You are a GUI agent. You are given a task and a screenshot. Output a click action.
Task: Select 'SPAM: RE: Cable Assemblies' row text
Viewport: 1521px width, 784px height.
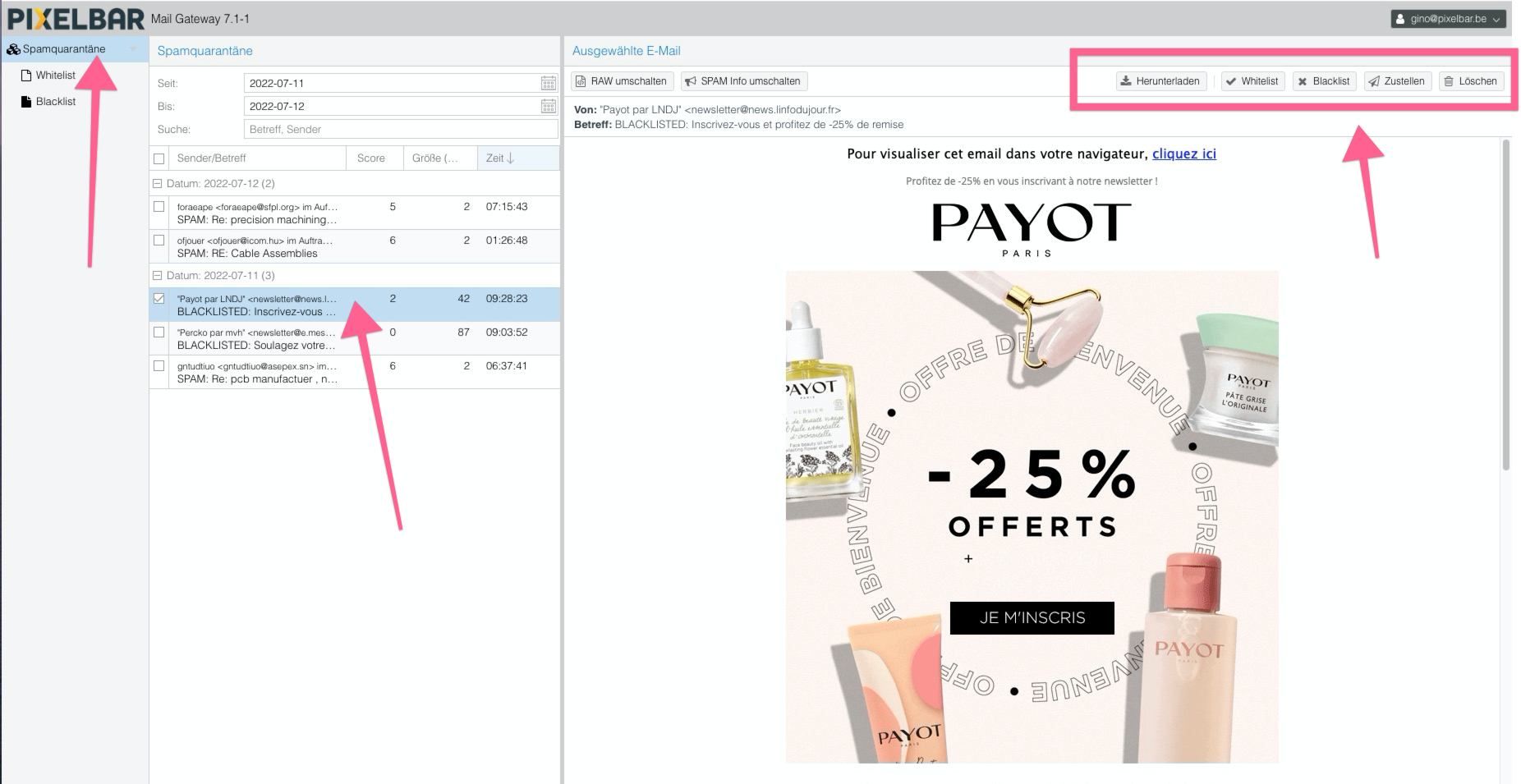(247, 254)
